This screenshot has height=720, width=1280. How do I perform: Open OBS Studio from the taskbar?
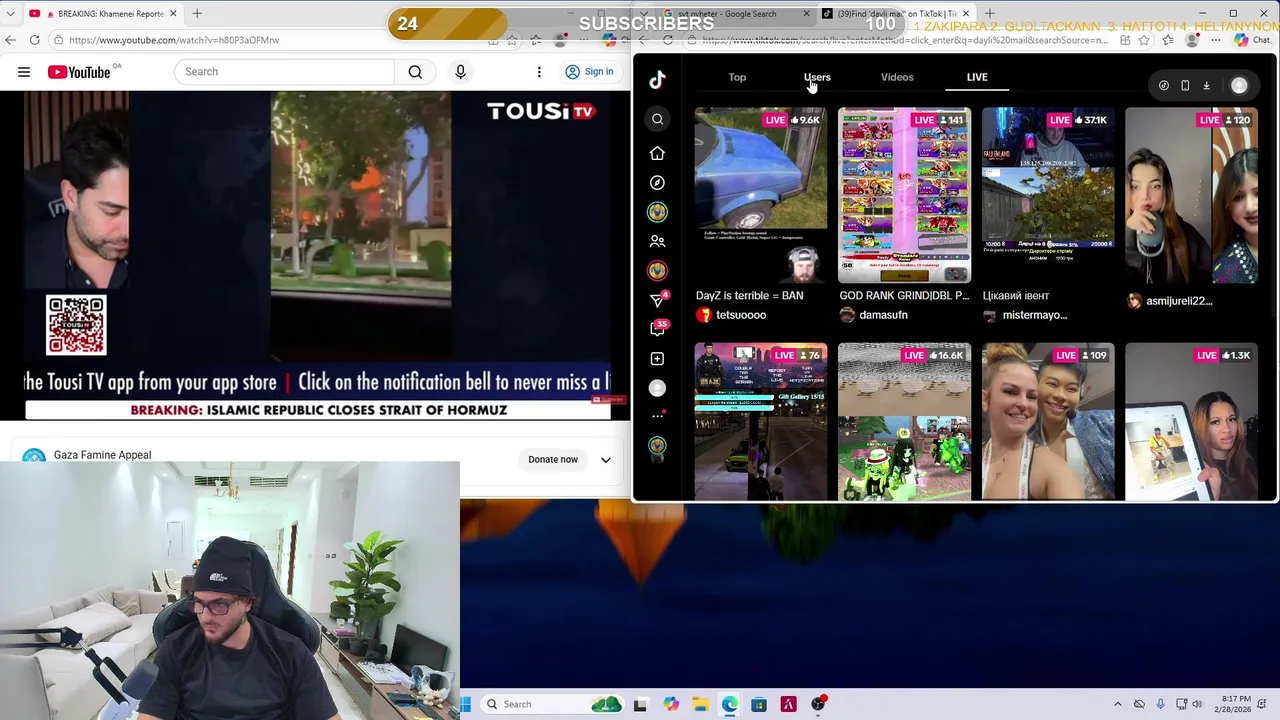818,704
